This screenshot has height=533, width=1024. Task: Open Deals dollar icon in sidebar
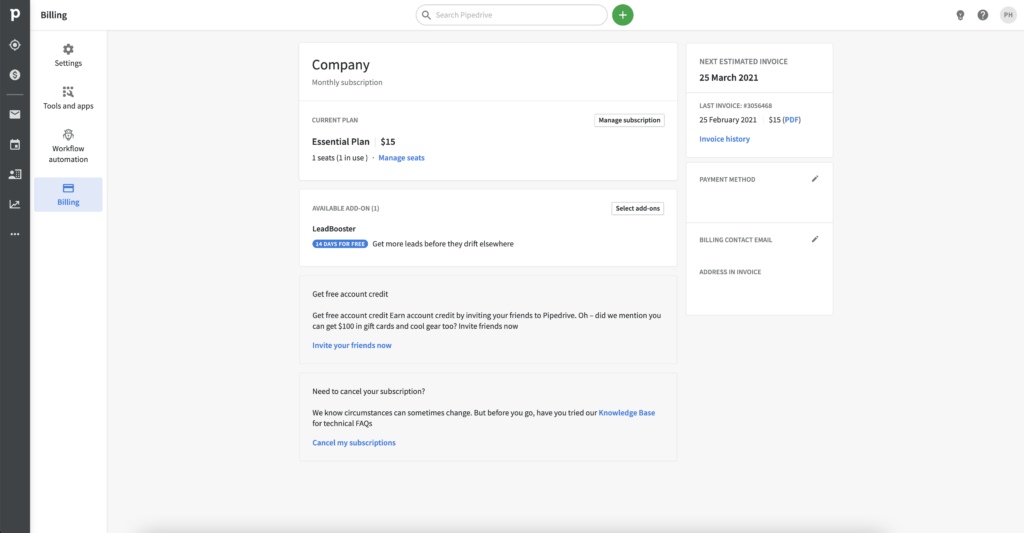coord(14,75)
